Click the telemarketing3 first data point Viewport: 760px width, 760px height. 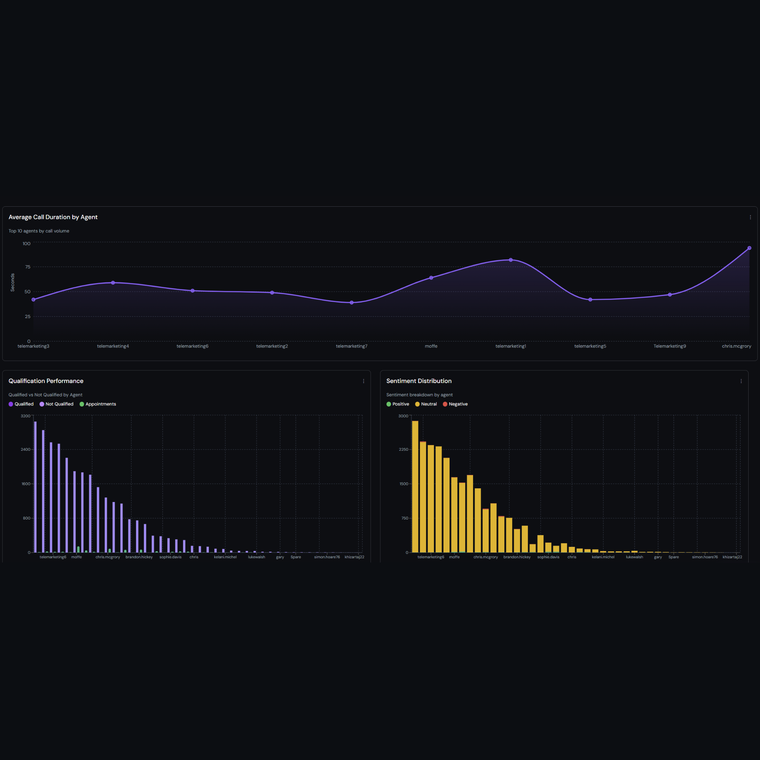pos(33,300)
